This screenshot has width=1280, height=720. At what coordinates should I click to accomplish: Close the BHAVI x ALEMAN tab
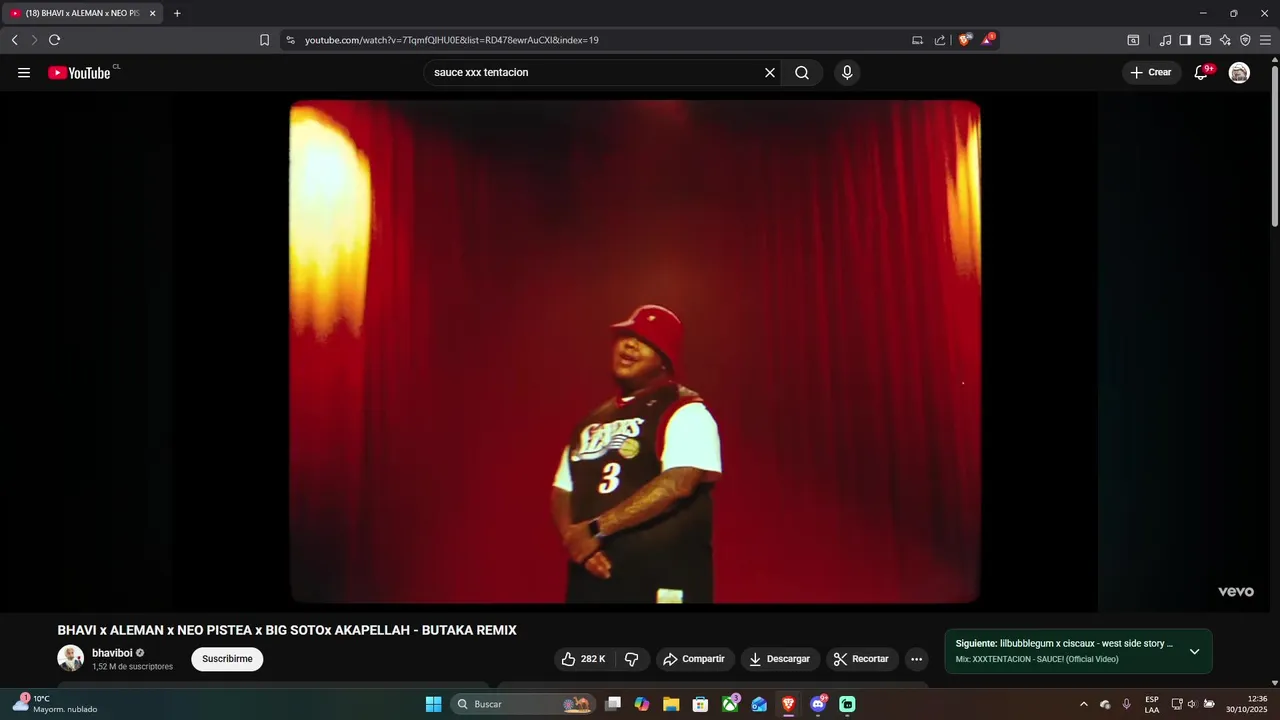[x=152, y=13]
